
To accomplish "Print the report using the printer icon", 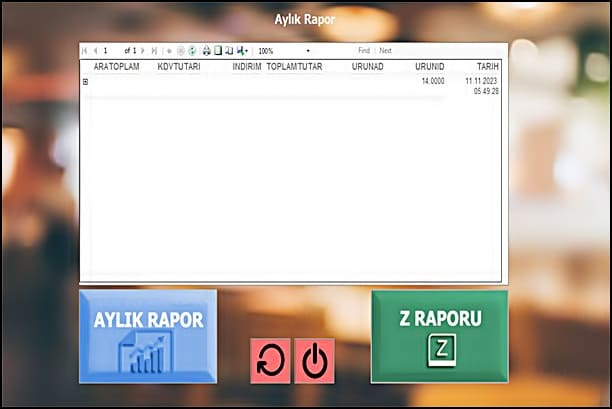I will [x=206, y=50].
